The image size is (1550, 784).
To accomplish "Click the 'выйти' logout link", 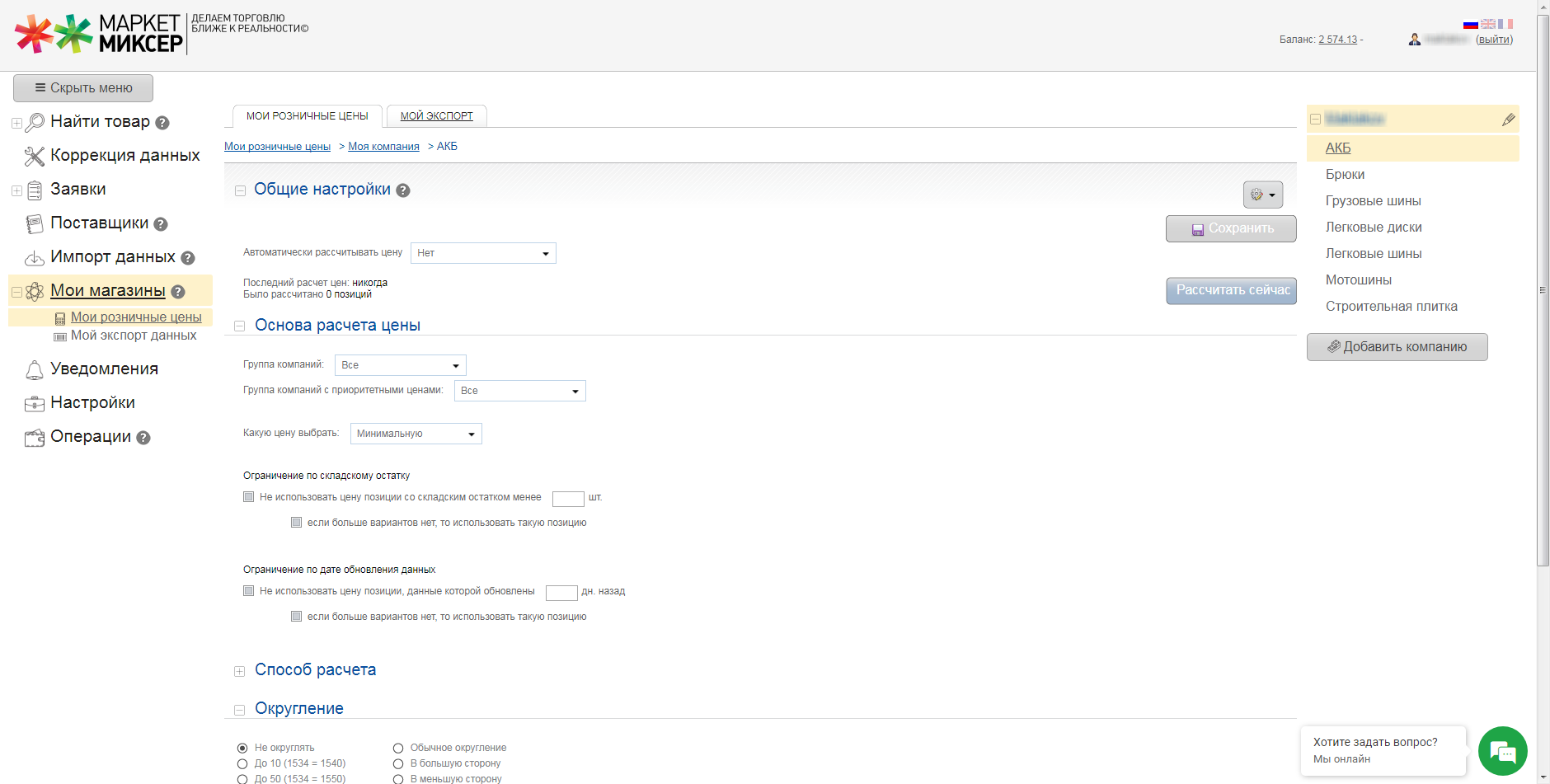I will click(x=1494, y=40).
